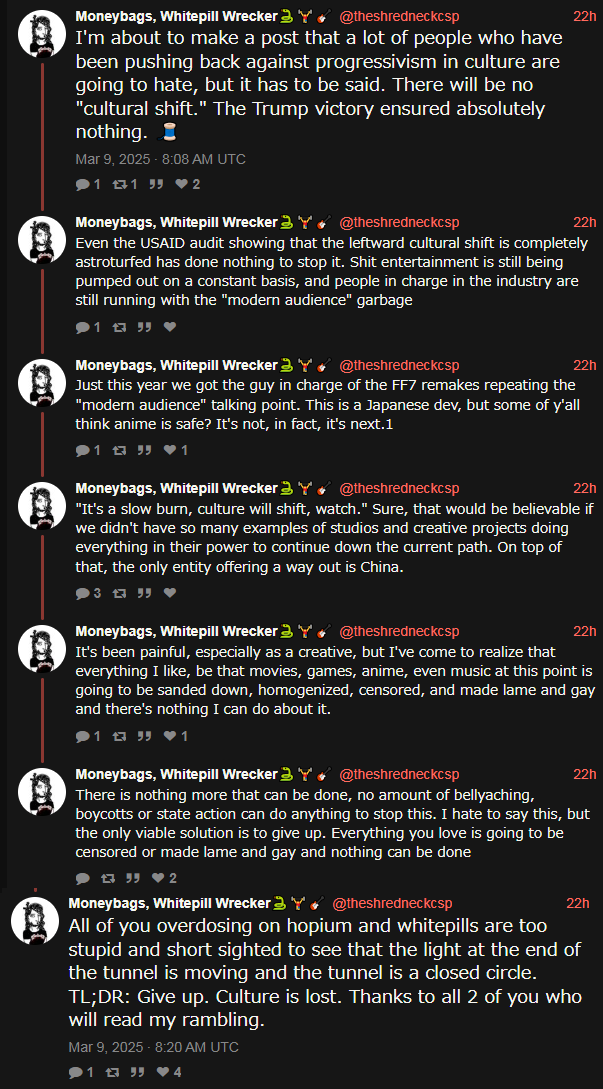
Task: Open display name link on the USAID audit post
Action: [x=176, y=222]
